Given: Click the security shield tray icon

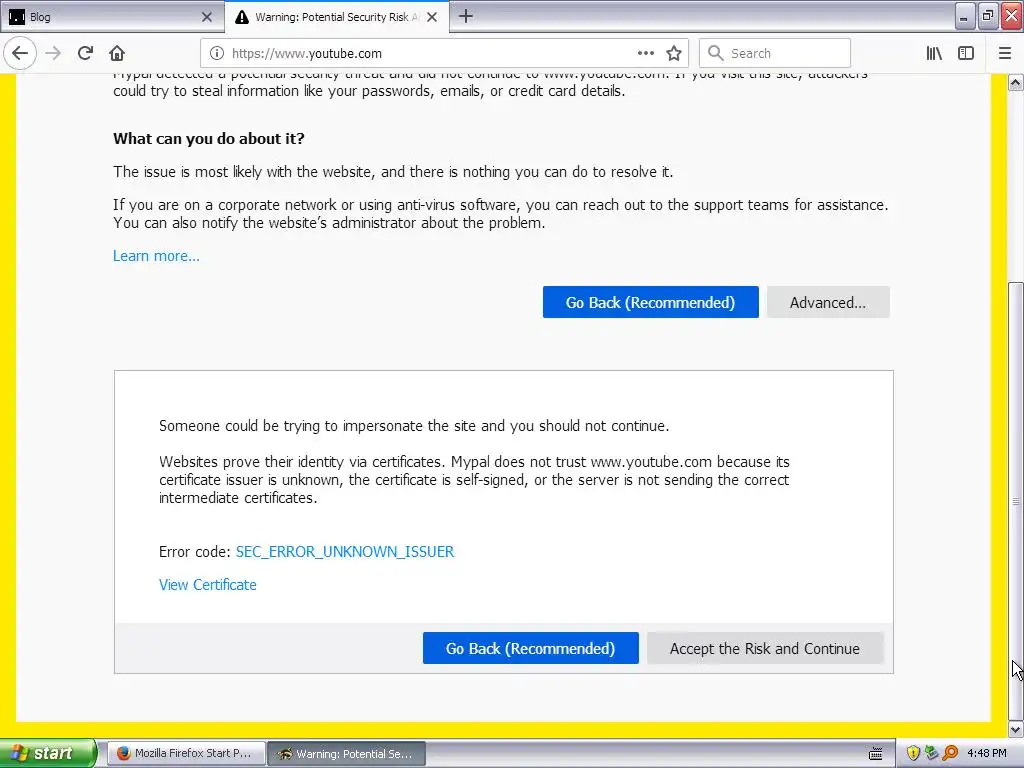Looking at the screenshot, I should [x=913, y=753].
